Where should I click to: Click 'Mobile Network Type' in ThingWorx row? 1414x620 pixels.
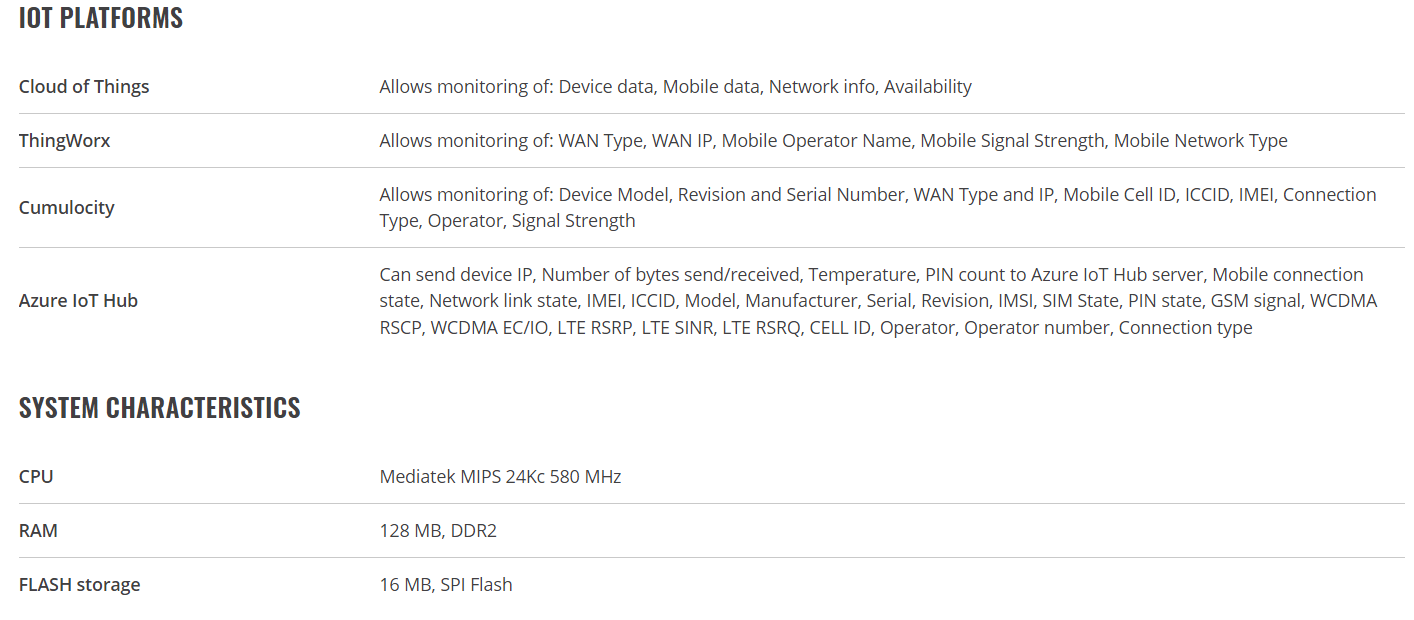click(x=1201, y=141)
